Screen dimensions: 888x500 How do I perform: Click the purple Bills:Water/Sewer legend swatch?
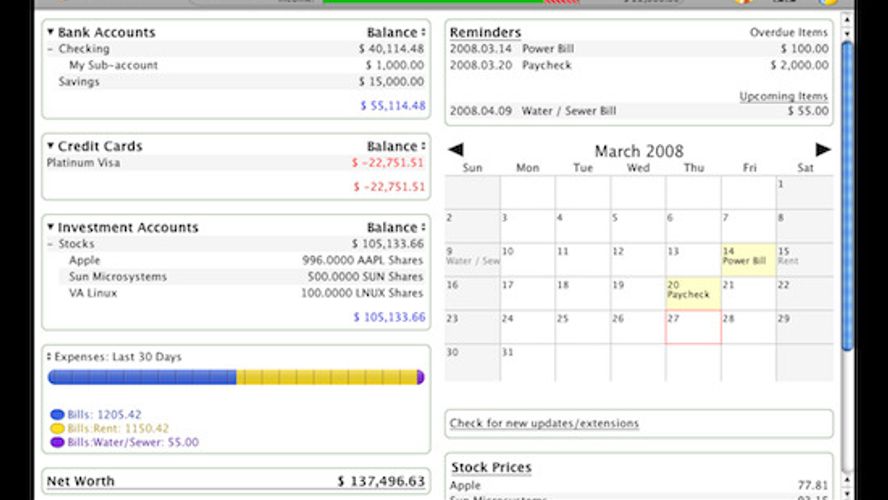pos(57,442)
